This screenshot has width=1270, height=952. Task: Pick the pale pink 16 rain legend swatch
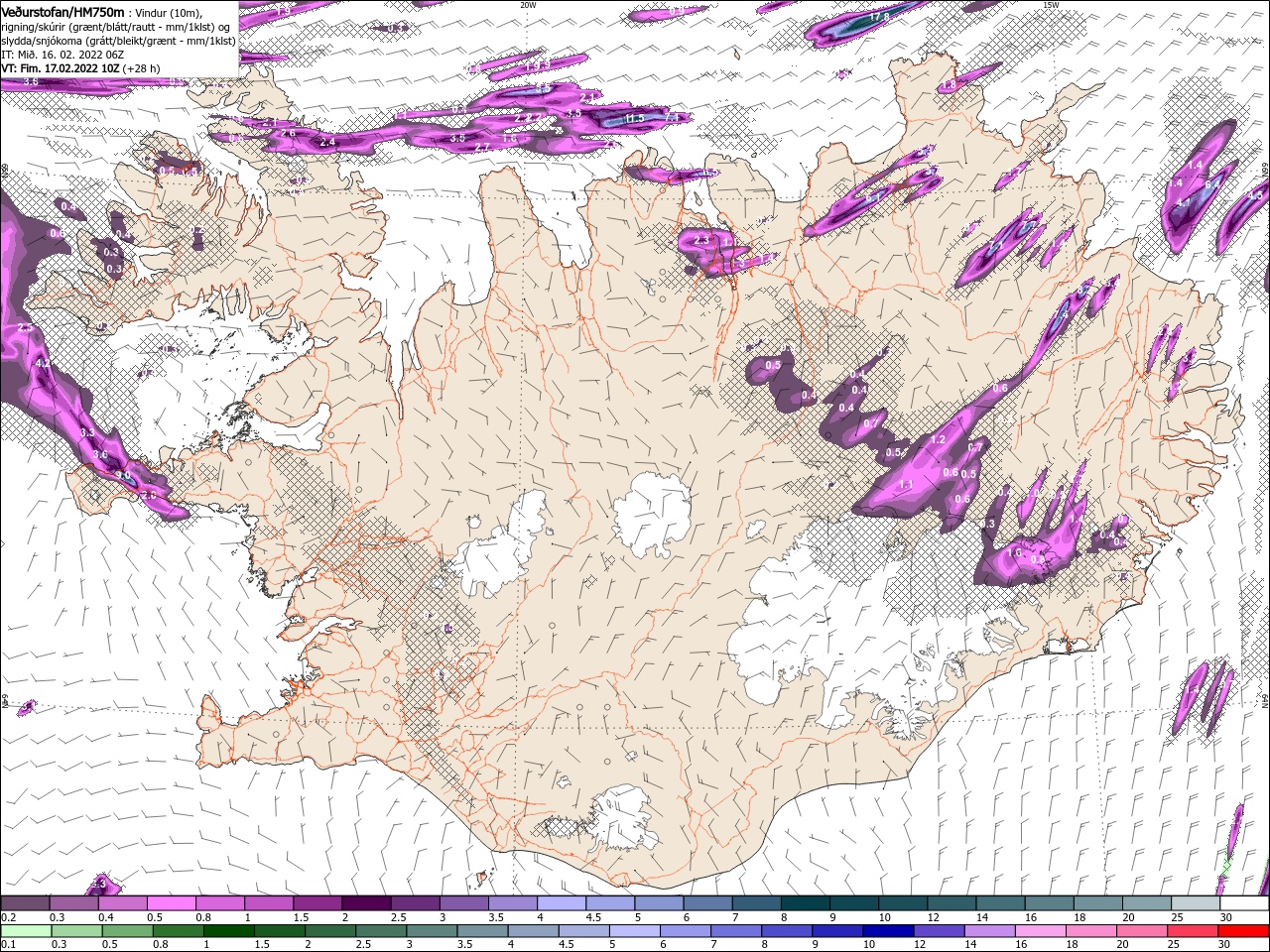click(x=1039, y=930)
